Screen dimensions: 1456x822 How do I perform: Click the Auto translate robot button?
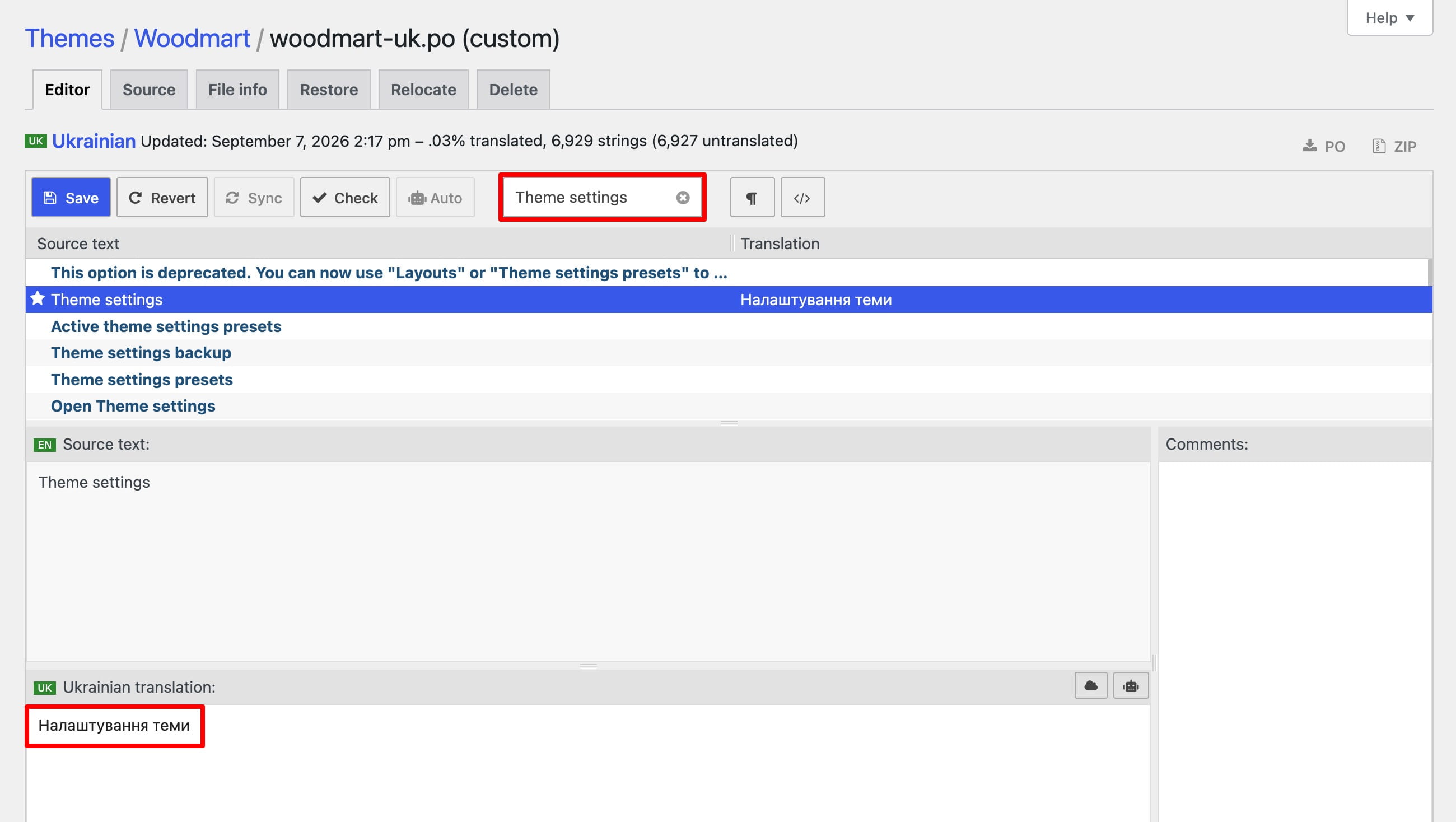click(x=435, y=197)
